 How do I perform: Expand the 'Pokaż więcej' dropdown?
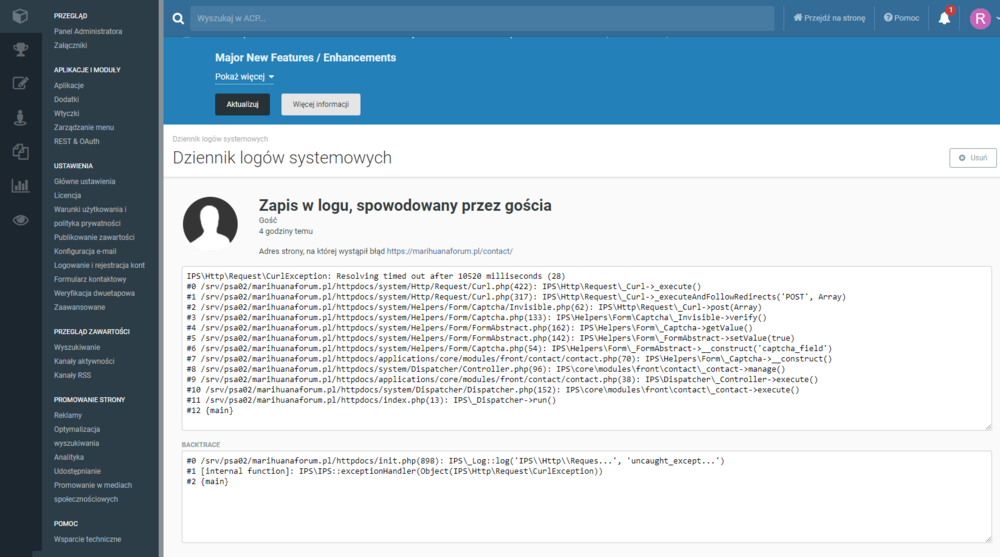[x=244, y=77]
